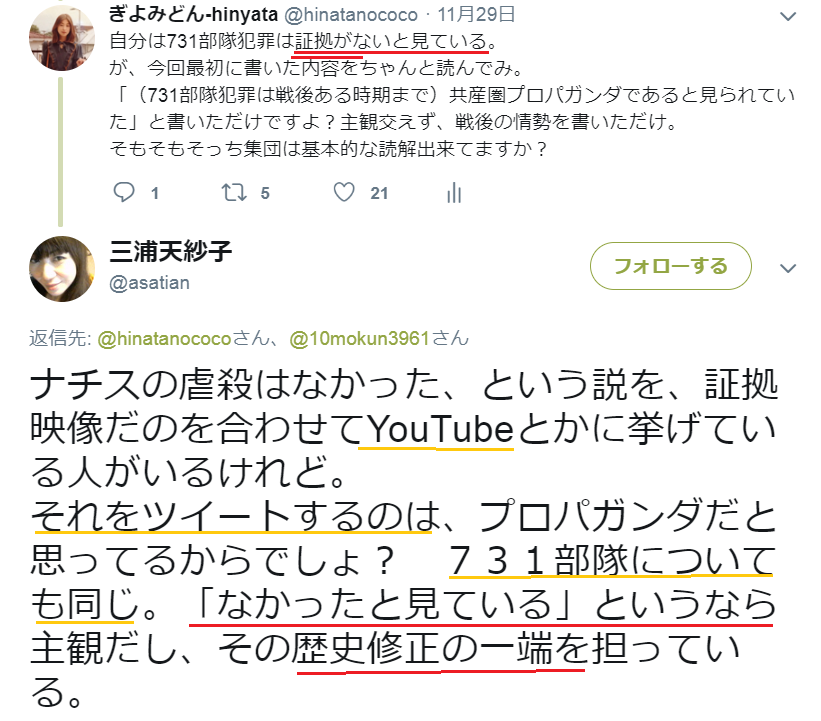This screenshot has height=721, width=821.
Task: Open the @asatian handle
Action: (x=149, y=283)
